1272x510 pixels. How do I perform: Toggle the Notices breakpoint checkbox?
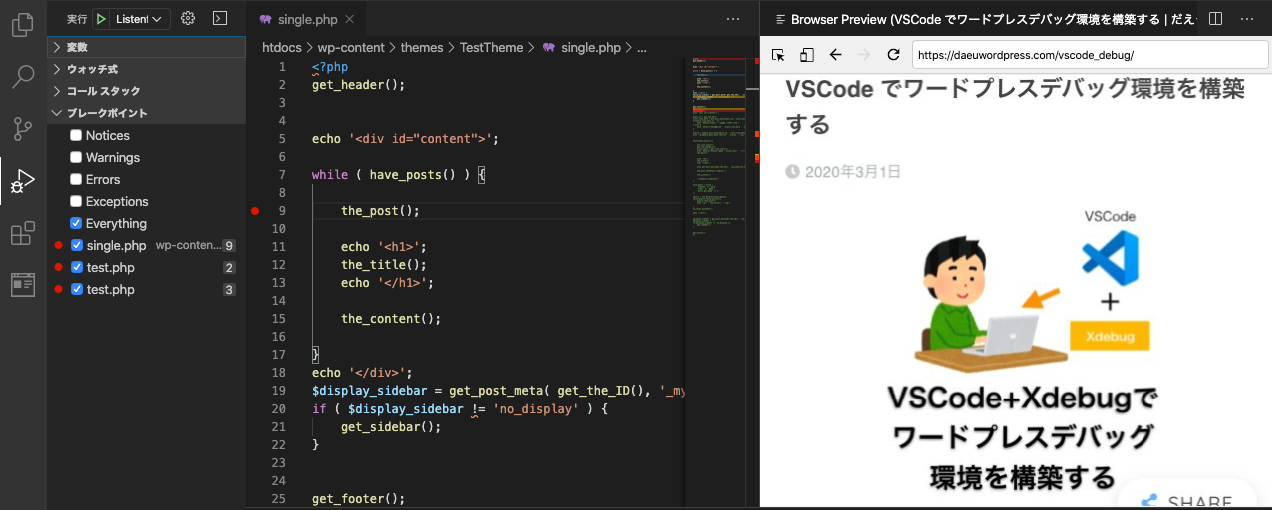(76, 135)
